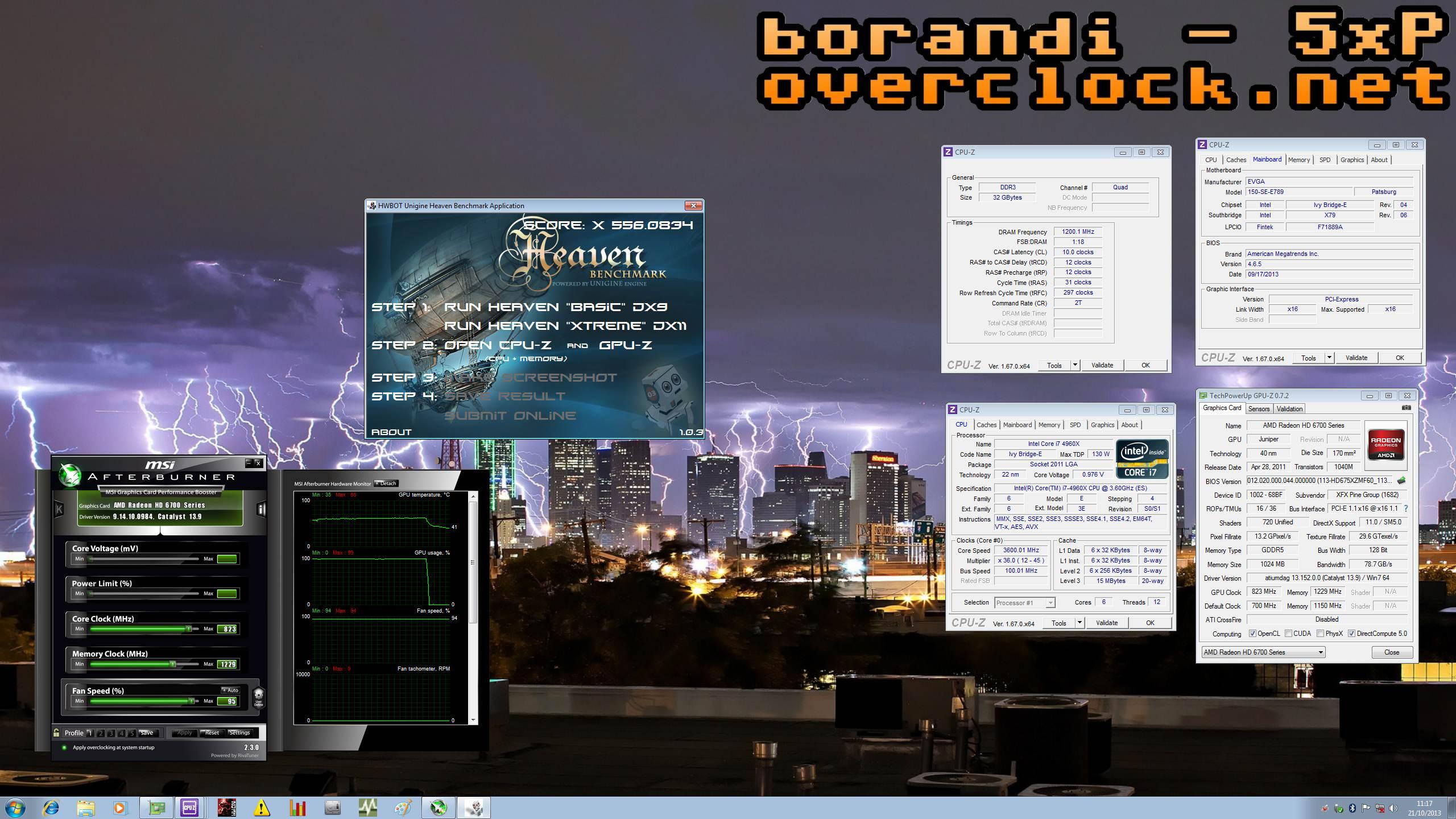The image size is (1456, 819).
Task: Switch to MSI Afterburner taskbar icon
Action: tap(439, 808)
